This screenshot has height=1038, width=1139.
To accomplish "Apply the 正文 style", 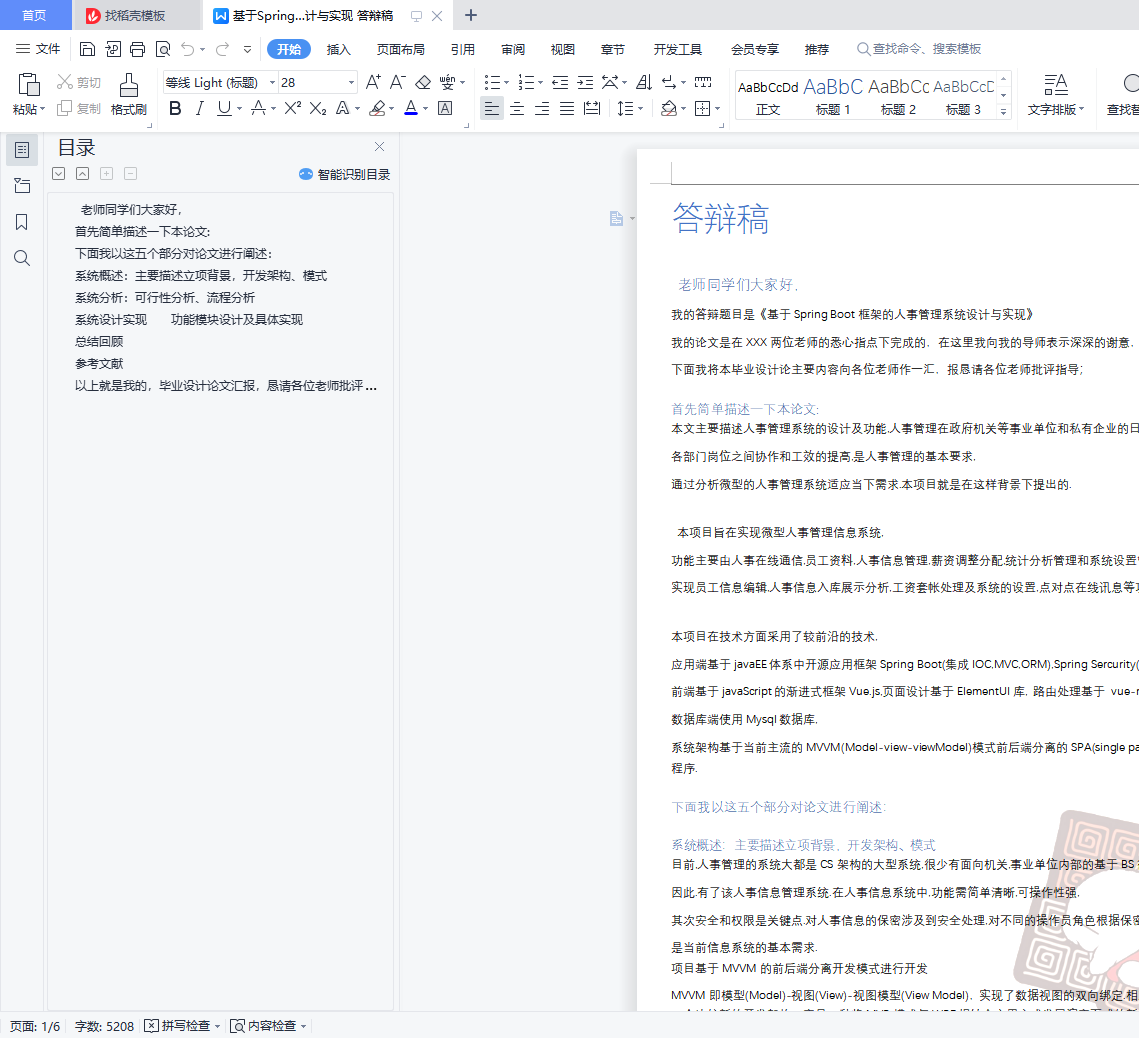I will coord(768,96).
